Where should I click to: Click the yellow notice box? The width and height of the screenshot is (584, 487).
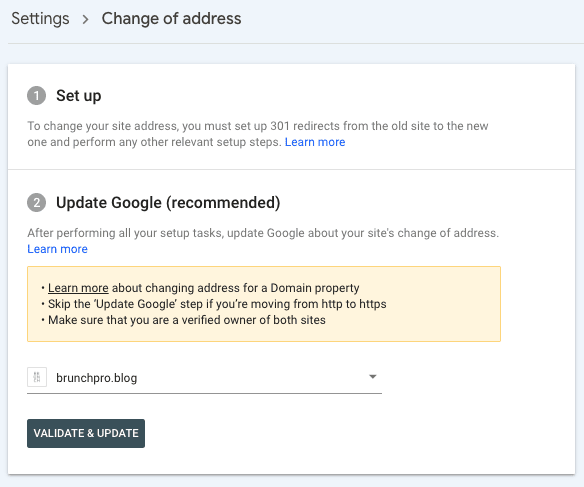pos(264,304)
